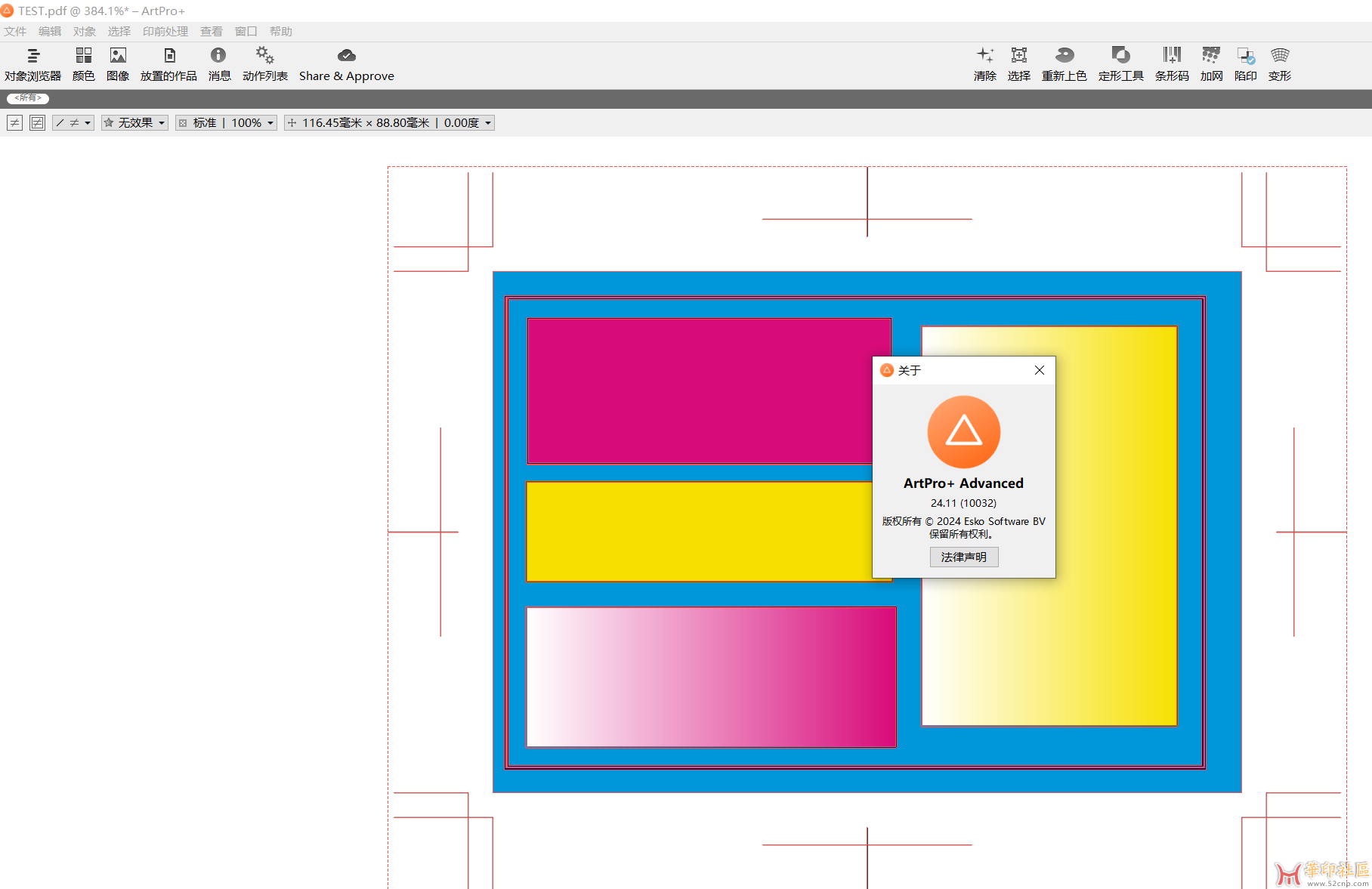Select the 加网 screening tool
Screen dimensions: 1372x889
pos(1211,64)
